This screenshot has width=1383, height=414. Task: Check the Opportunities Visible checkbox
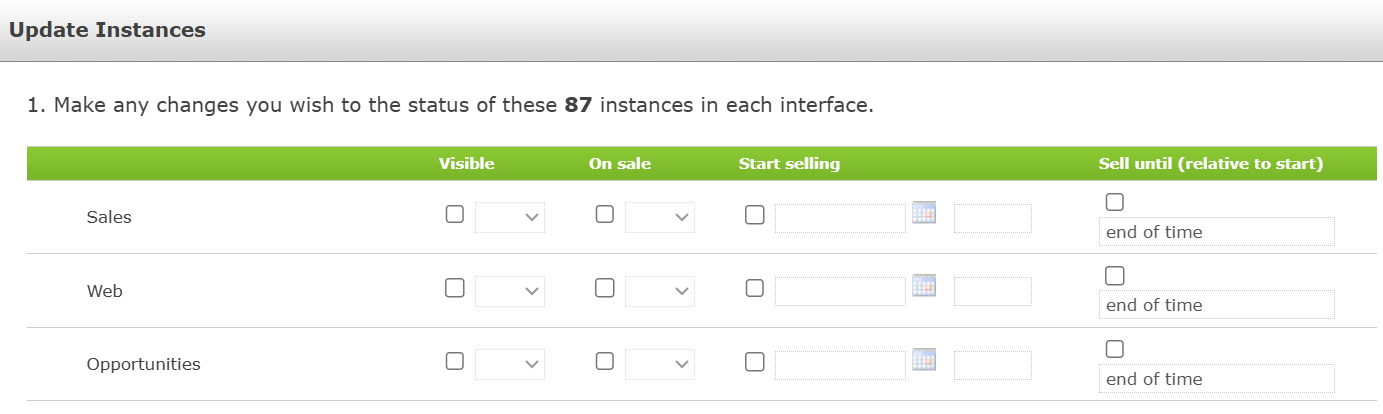pos(455,361)
